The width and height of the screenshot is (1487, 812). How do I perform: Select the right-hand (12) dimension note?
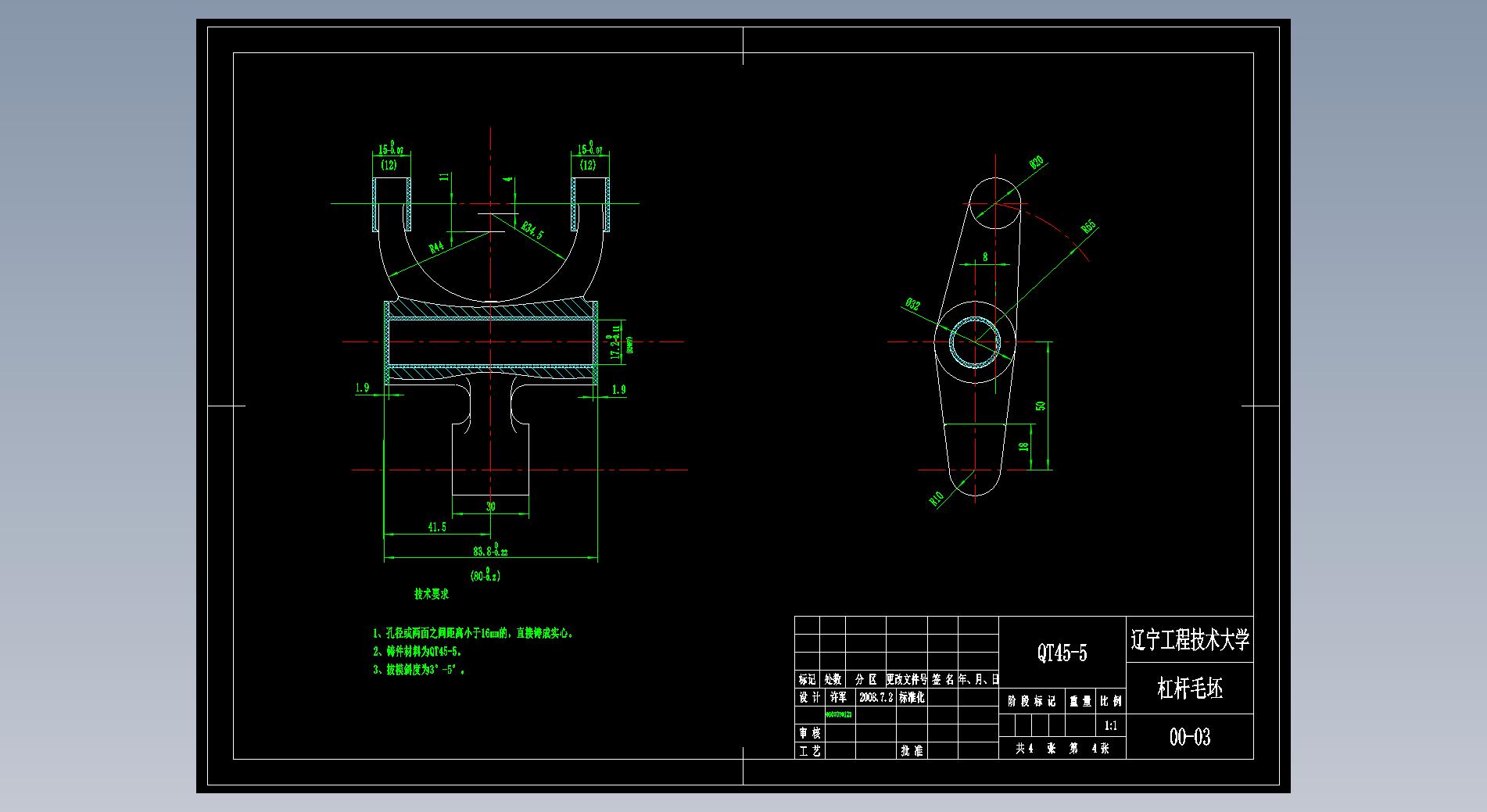(x=588, y=165)
